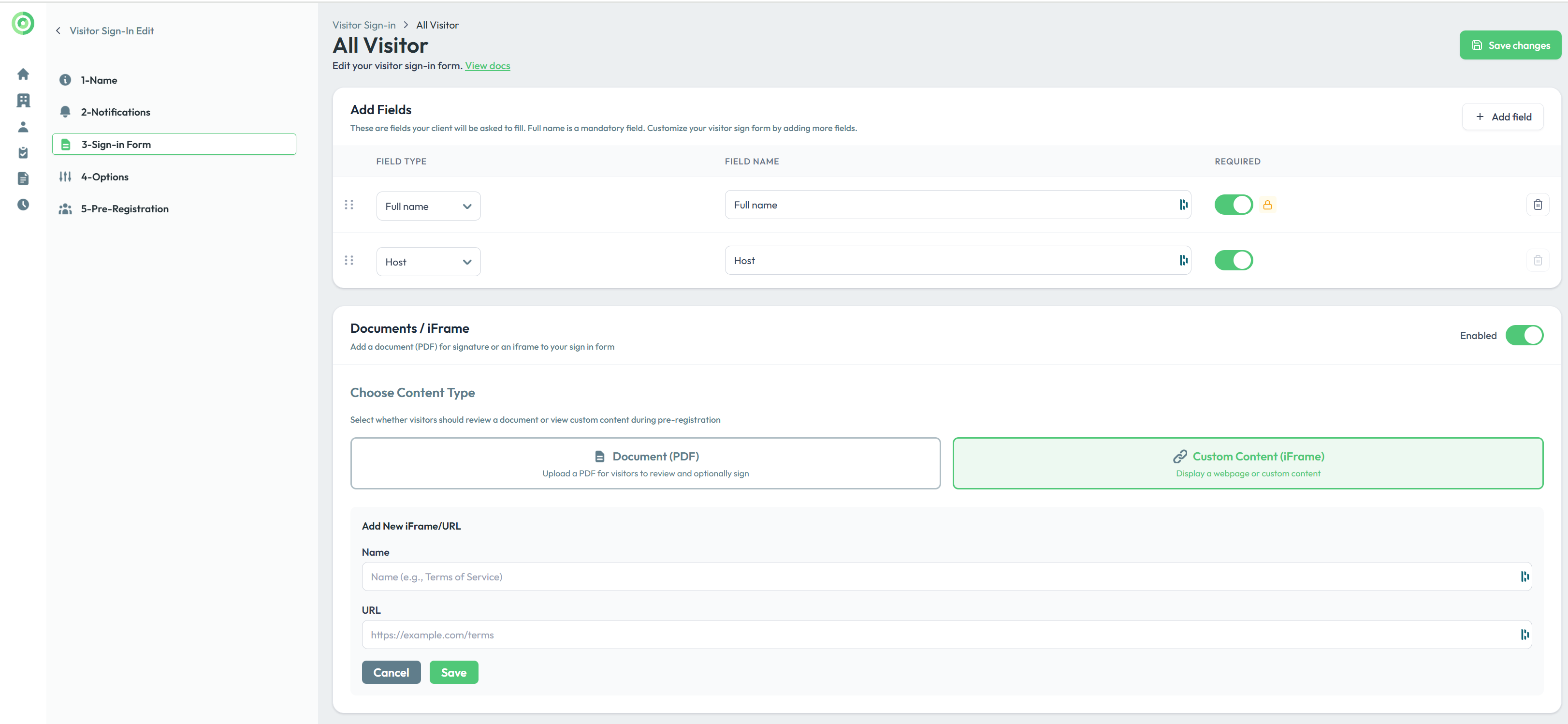
Task: Toggle Required switch for Host field
Action: pos(1233,261)
